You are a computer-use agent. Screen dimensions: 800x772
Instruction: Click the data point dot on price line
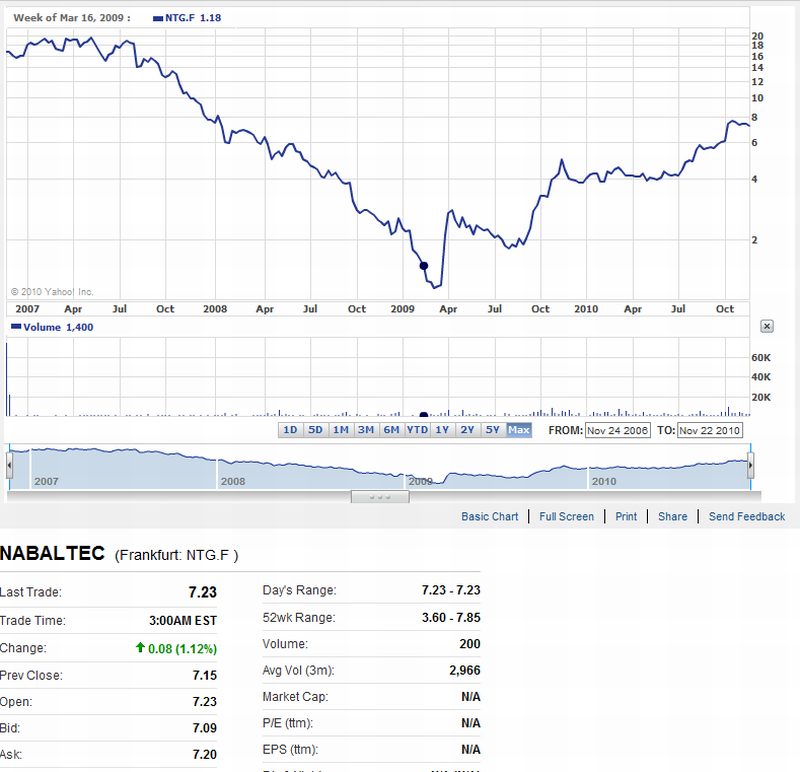click(423, 266)
